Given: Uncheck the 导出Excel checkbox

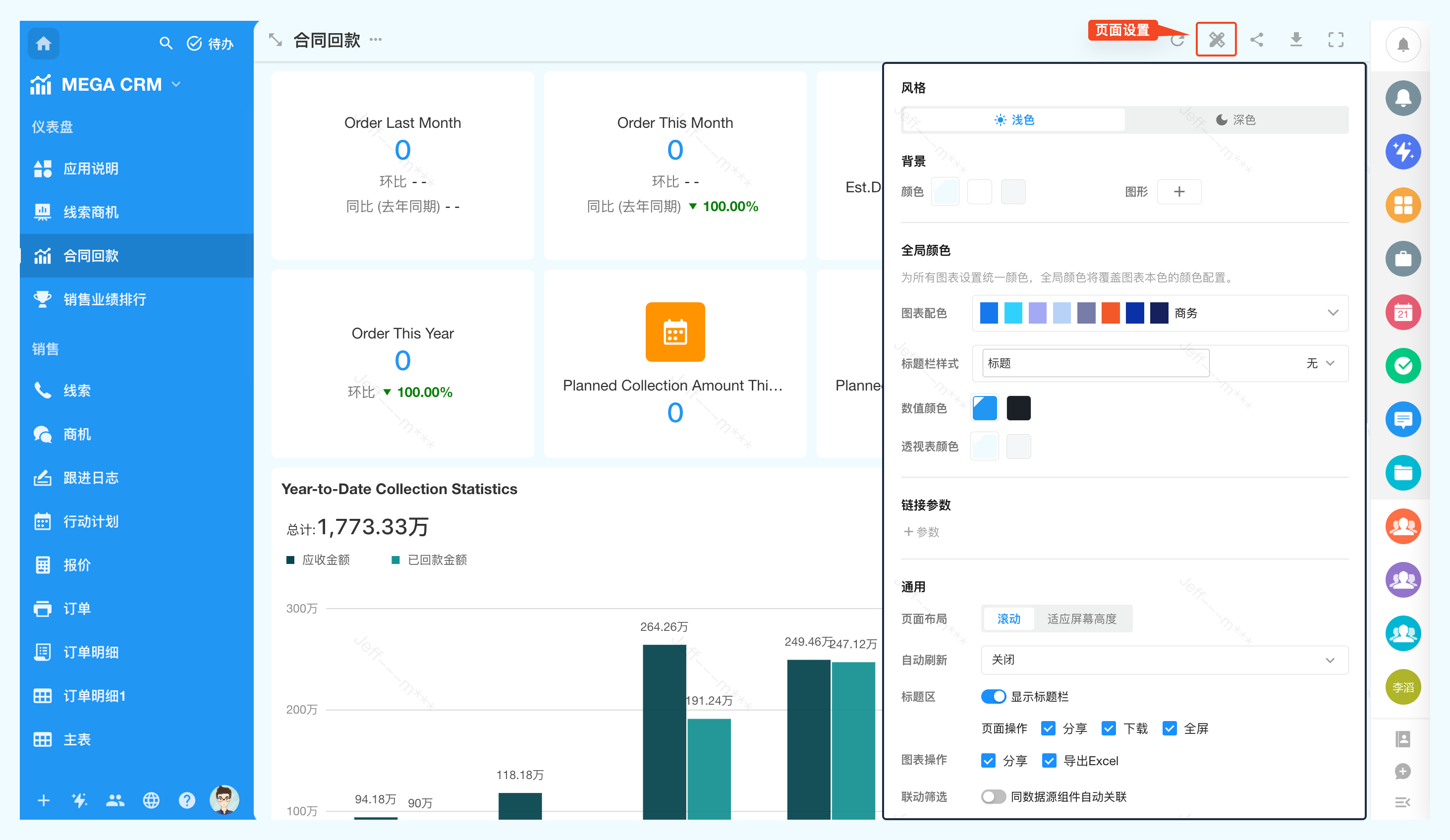Looking at the screenshot, I should [x=1049, y=761].
